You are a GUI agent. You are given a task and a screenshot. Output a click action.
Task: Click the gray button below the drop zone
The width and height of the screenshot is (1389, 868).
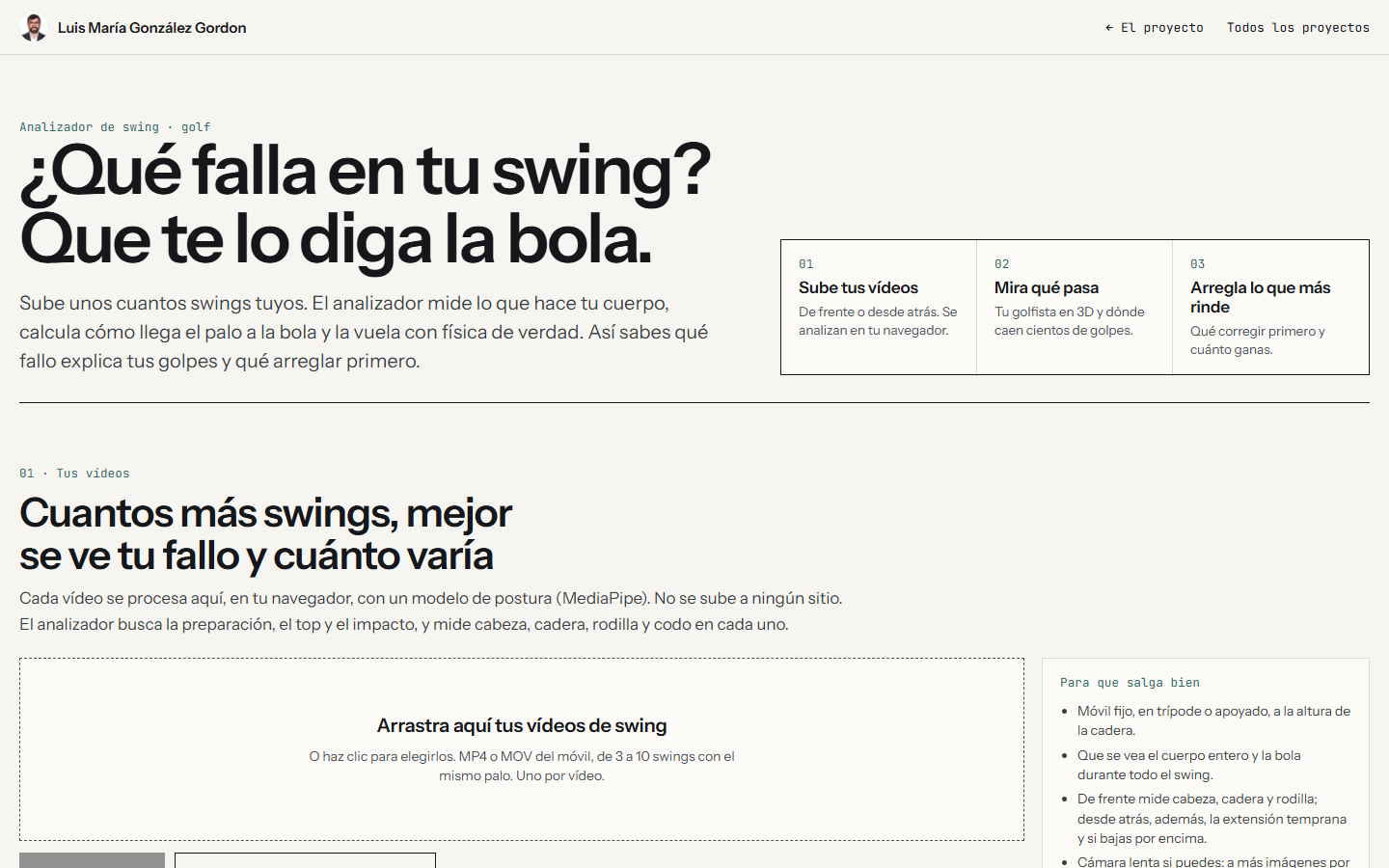[92, 860]
